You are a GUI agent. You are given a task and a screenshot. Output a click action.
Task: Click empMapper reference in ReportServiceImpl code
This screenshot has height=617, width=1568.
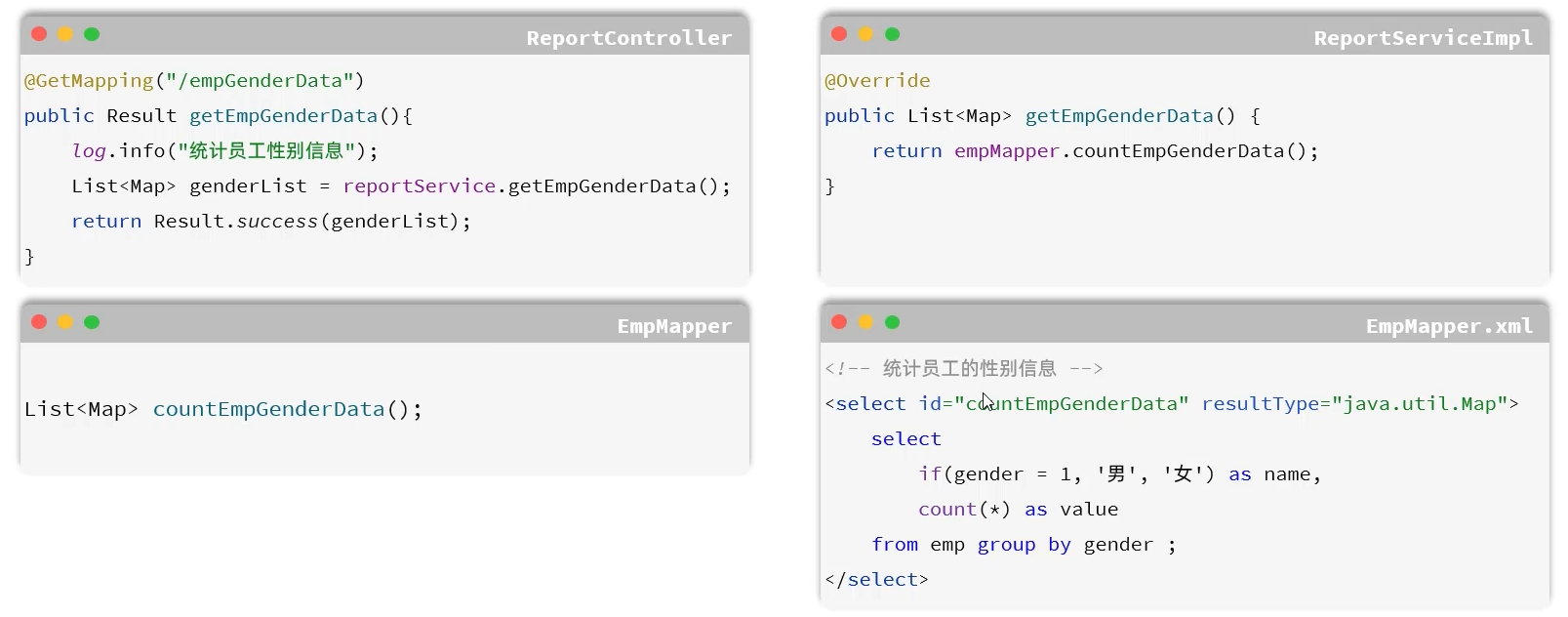tap(1006, 151)
